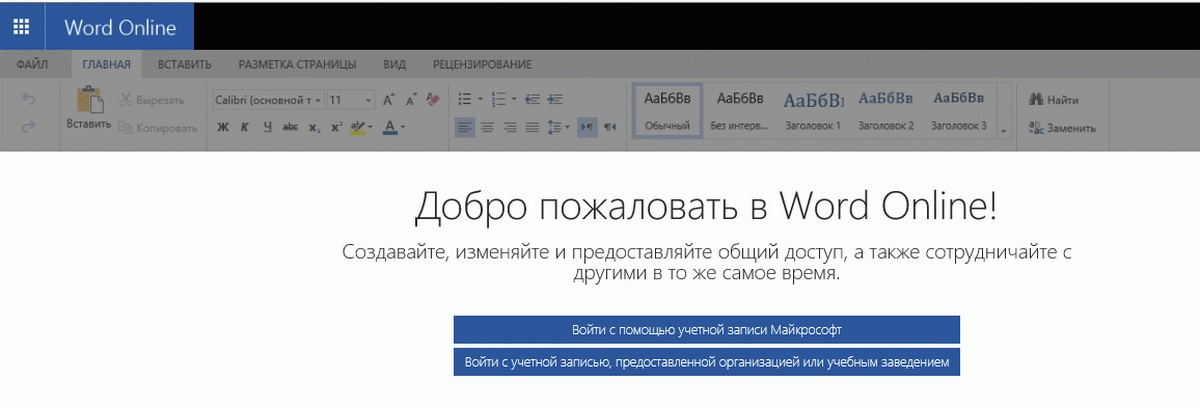Toggle strikethrough (abc) formatting
The image size is (1200, 408).
tap(290, 127)
